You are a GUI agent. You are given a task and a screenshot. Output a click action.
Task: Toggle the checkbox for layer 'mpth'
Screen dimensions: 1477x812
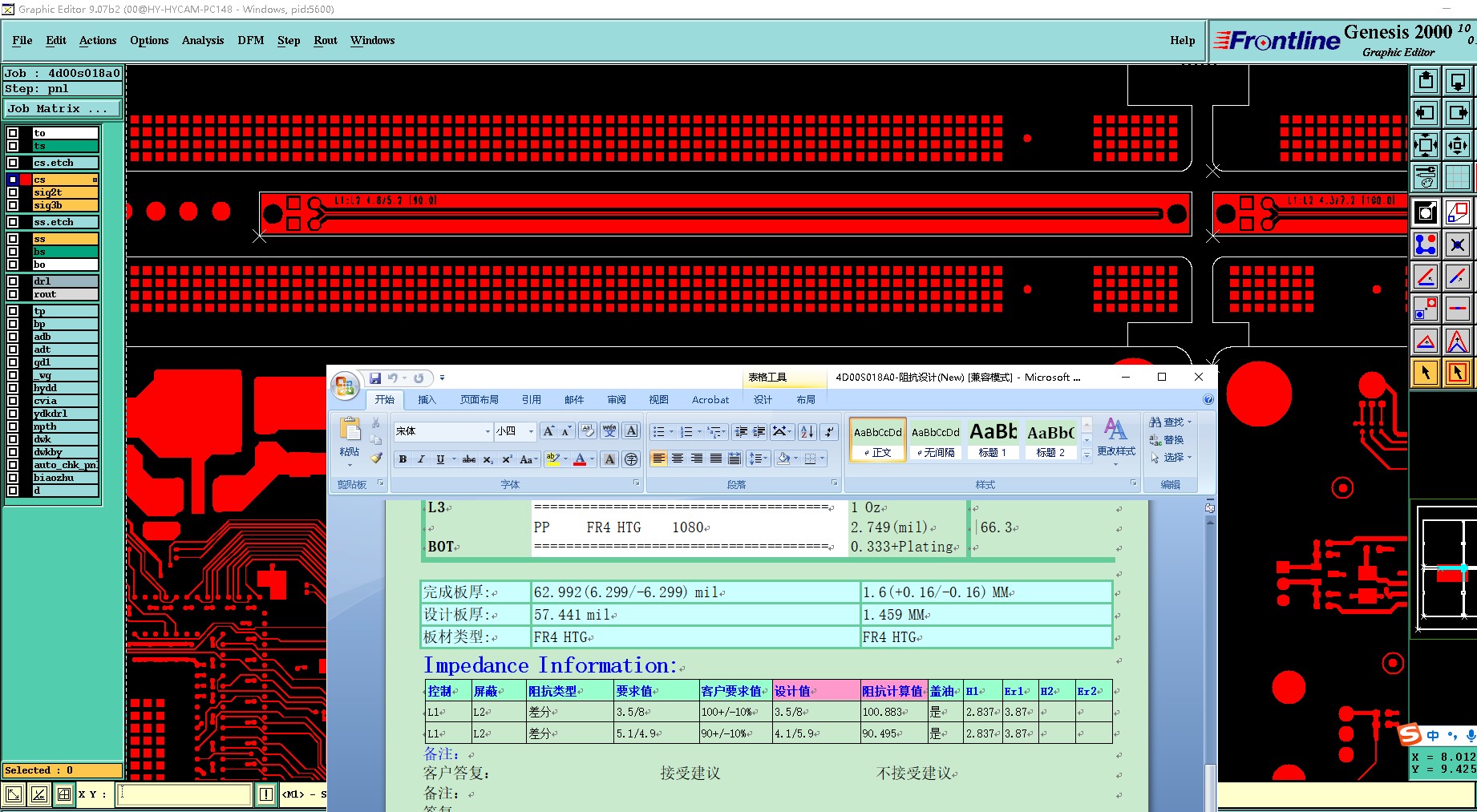pyautogui.click(x=13, y=426)
